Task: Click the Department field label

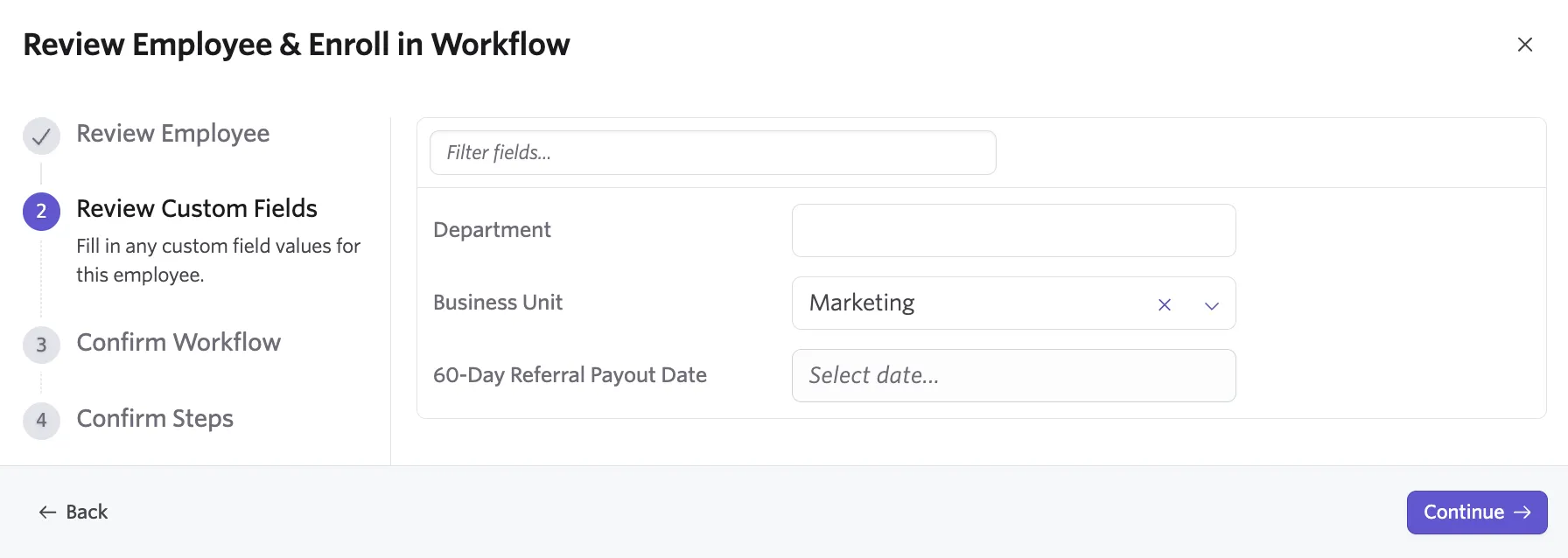Action: [x=492, y=230]
